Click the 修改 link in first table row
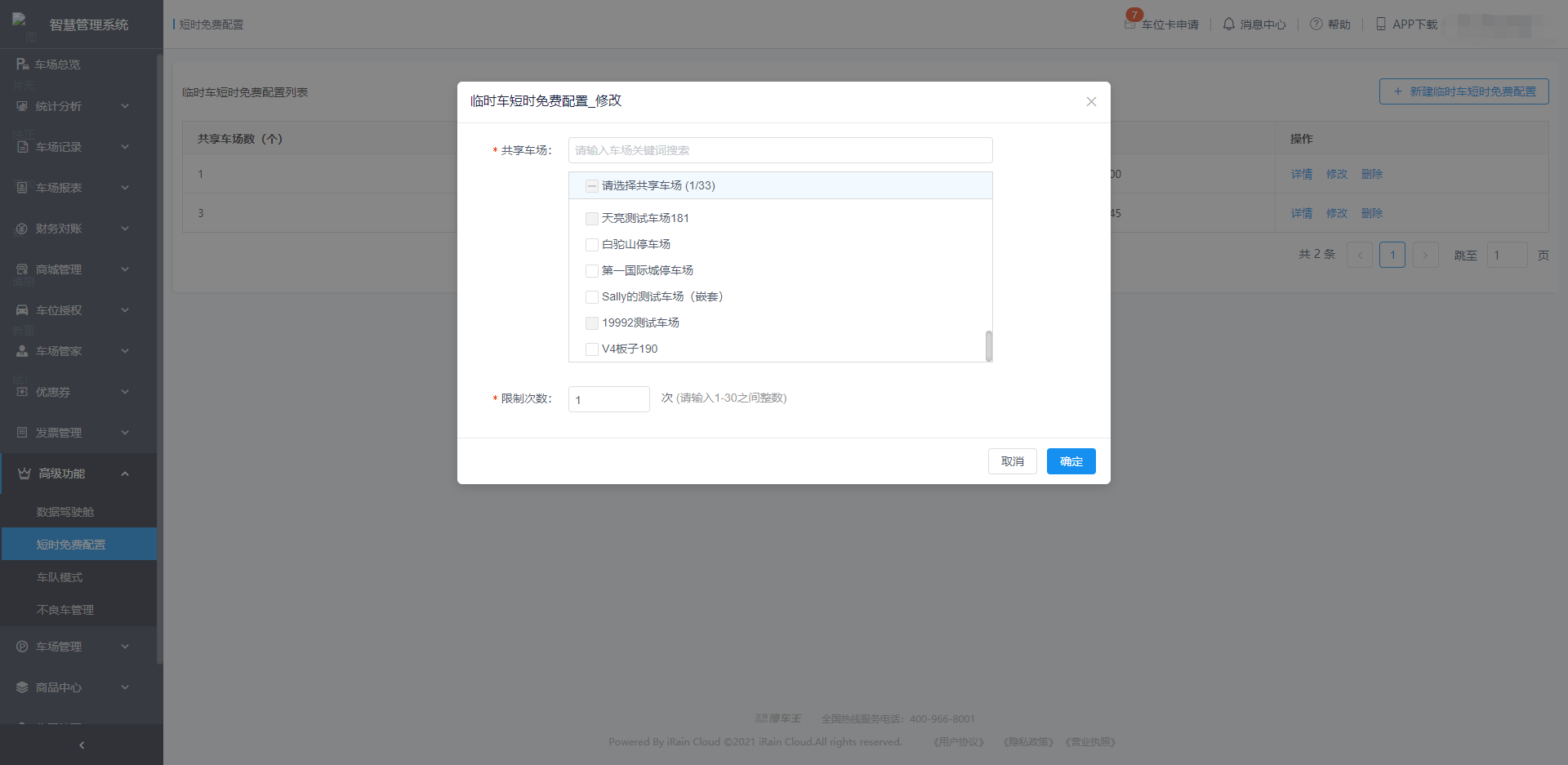This screenshot has height=765, width=1568. [1337, 174]
